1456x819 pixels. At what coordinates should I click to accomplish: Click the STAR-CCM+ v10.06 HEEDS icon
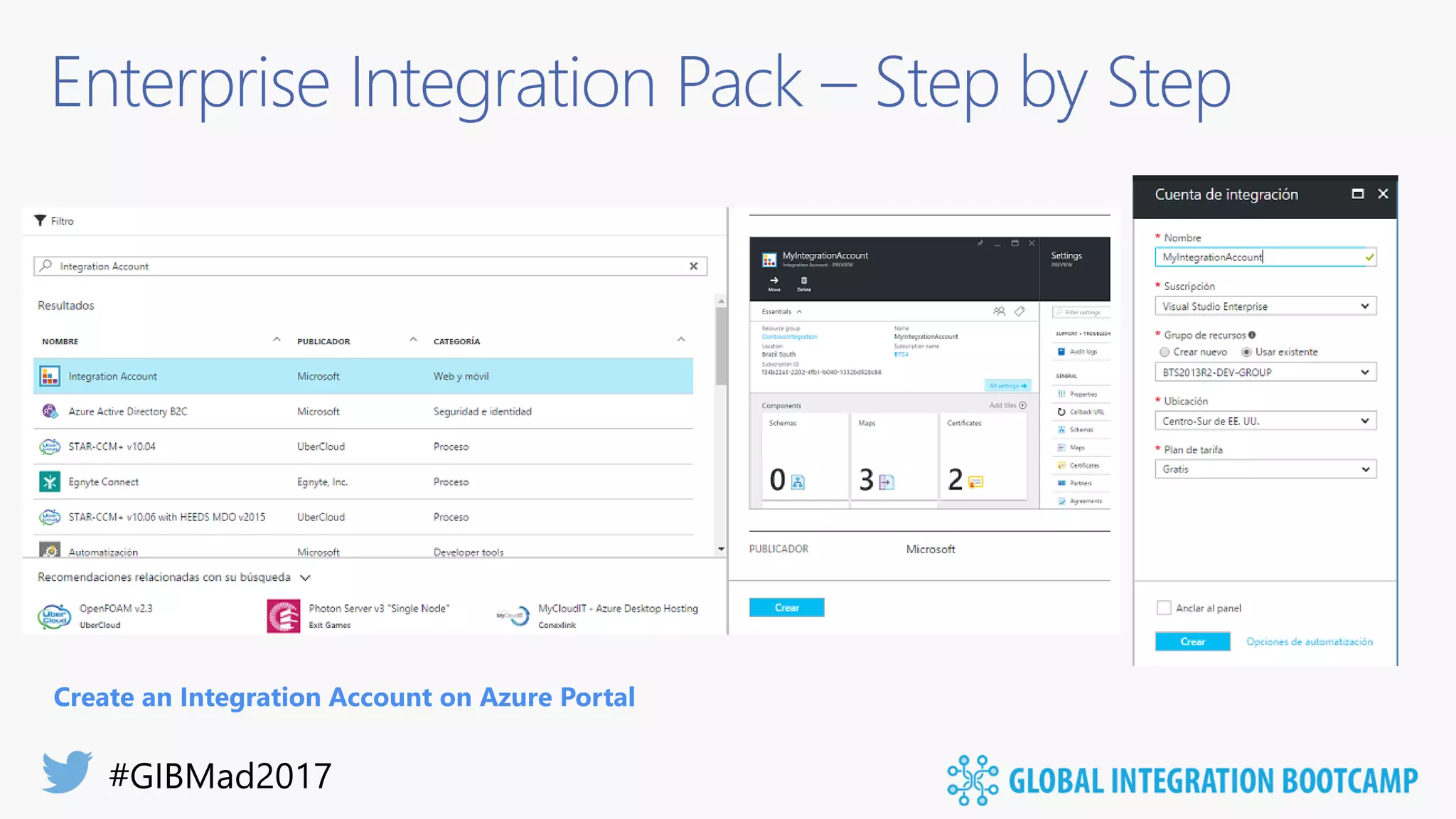tap(50, 517)
